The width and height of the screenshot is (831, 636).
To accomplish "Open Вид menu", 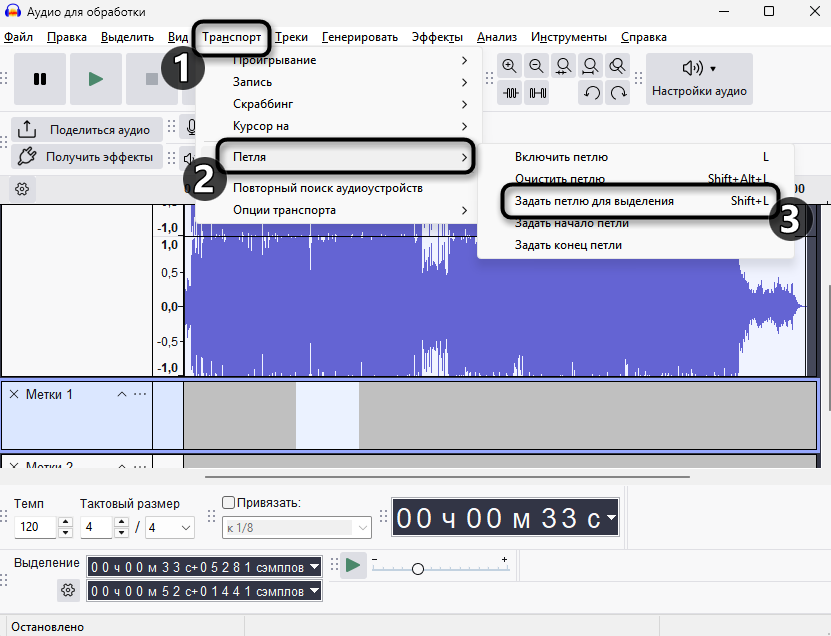I will pos(178,37).
